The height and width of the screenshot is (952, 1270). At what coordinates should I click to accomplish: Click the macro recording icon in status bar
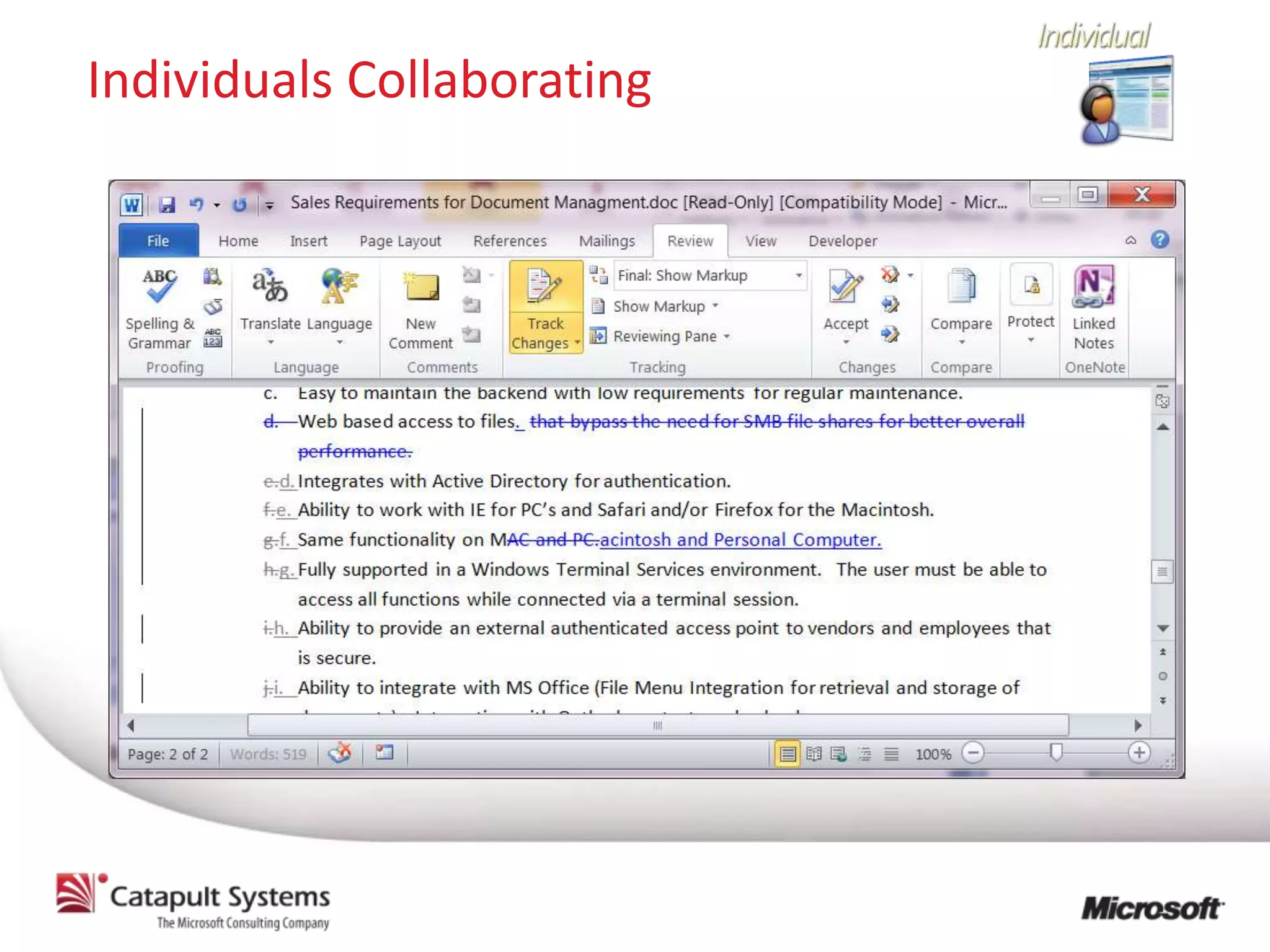(384, 752)
